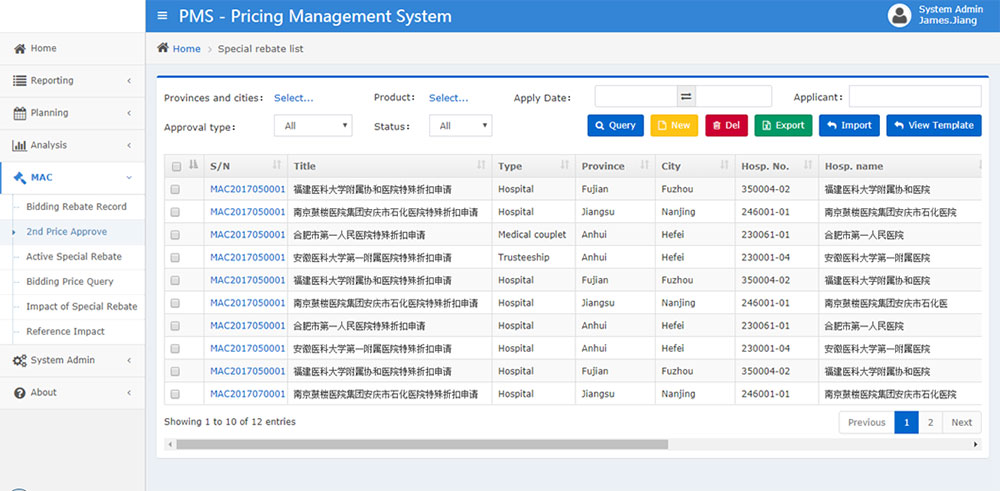Click the Planning calendar icon
Image resolution: width=1000 pixels, height=491 pixels.
coord(20,113)
